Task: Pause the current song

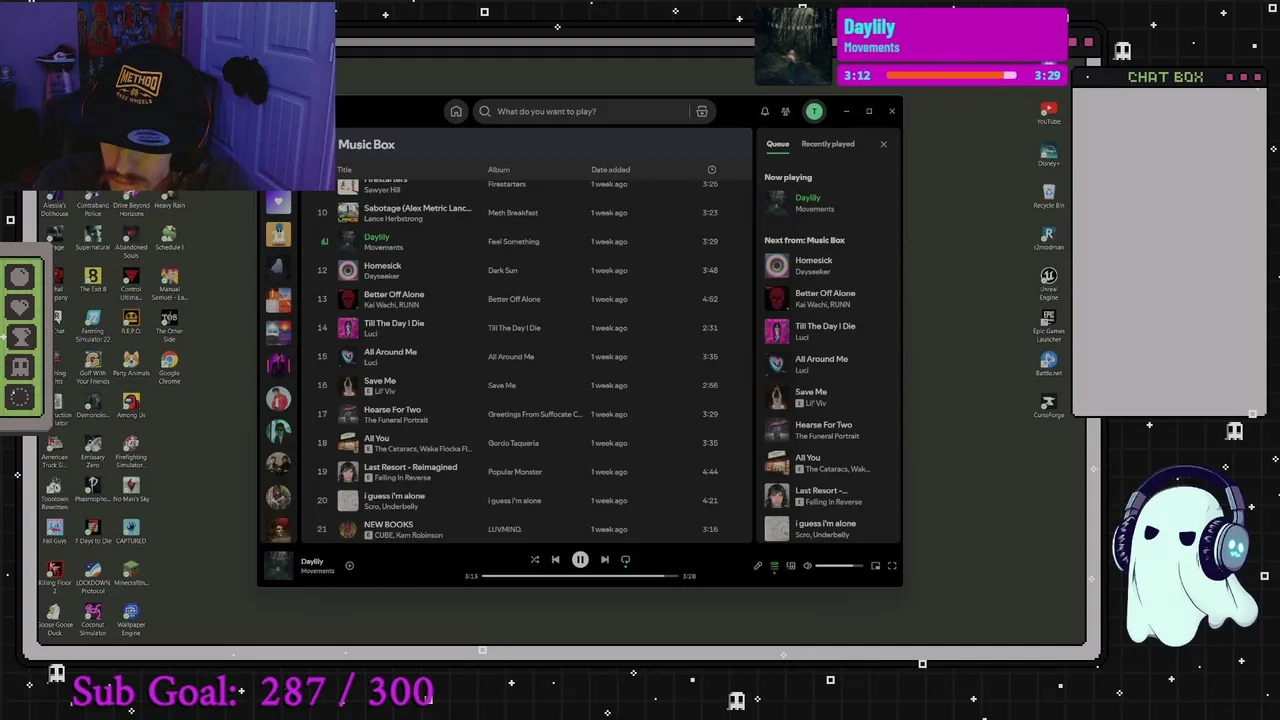Action: click(x=580, y=560)
